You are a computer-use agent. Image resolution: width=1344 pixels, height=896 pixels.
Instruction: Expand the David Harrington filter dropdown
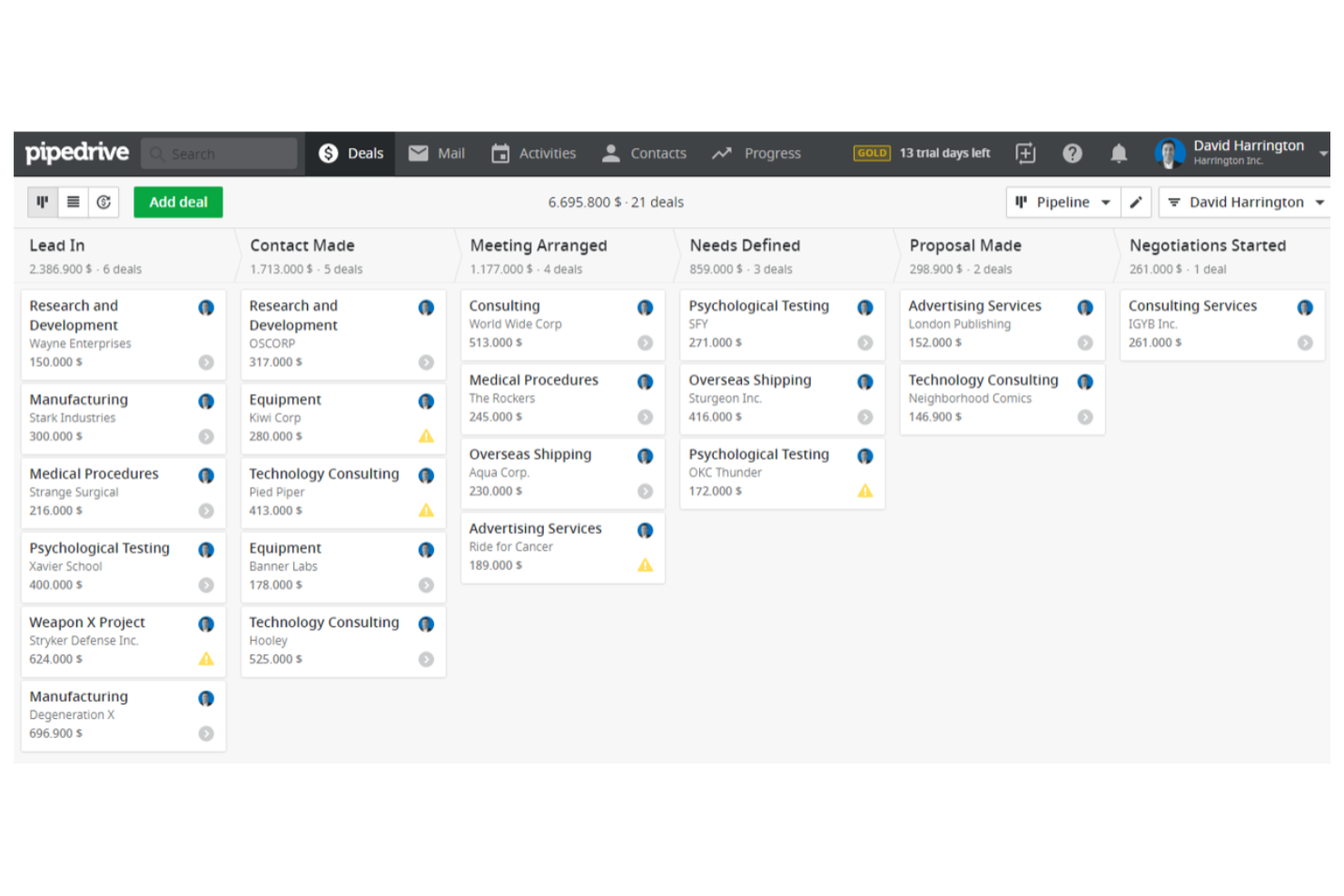pyautogui.click(x=1243, y=202)
